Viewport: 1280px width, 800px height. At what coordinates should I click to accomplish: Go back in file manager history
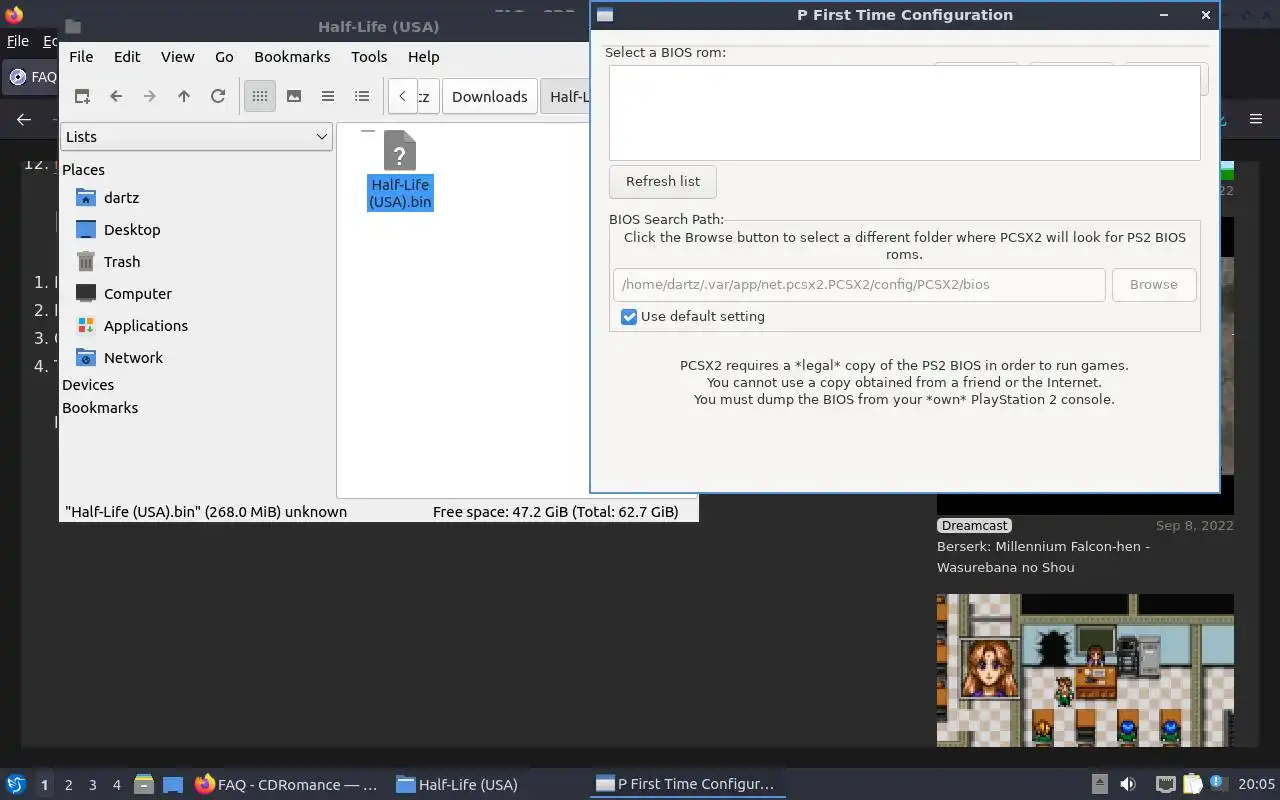click(x=116, y=96)
